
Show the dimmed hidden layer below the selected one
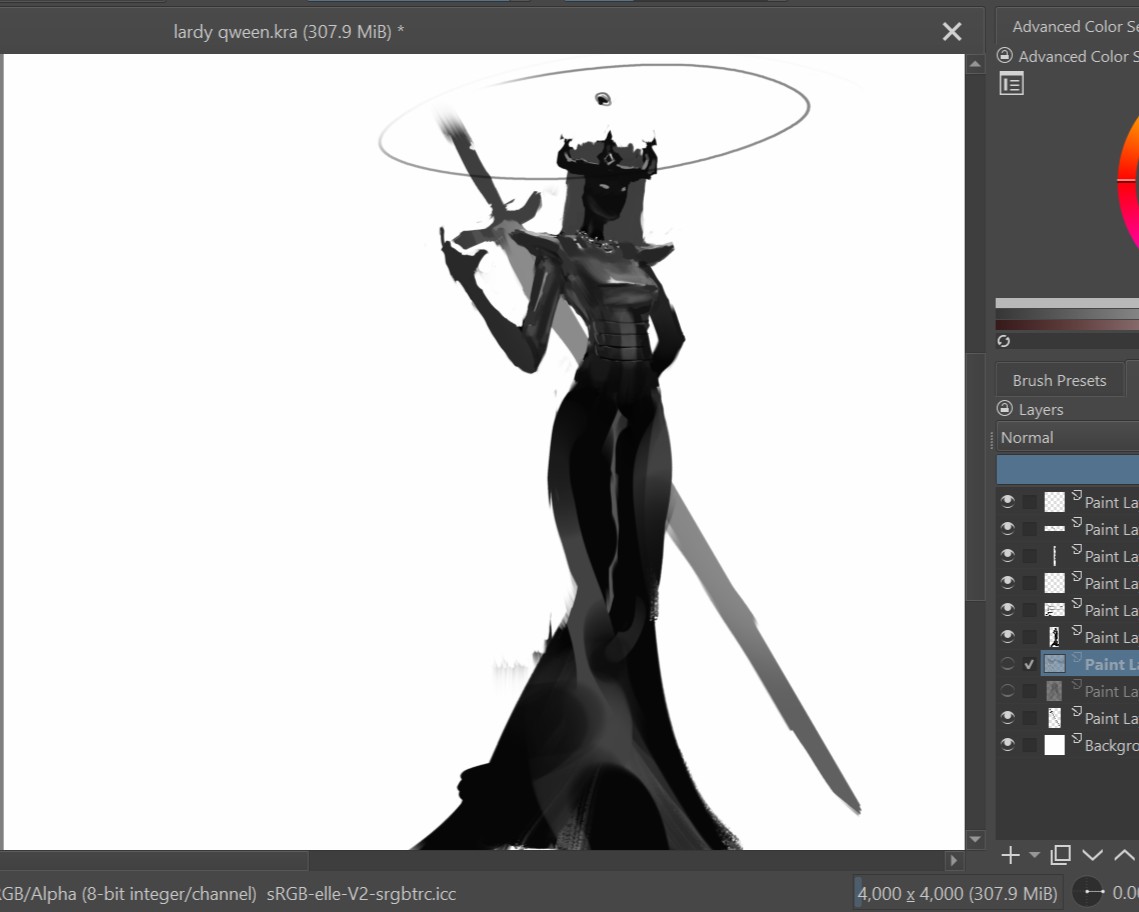tap(1007, 690)
